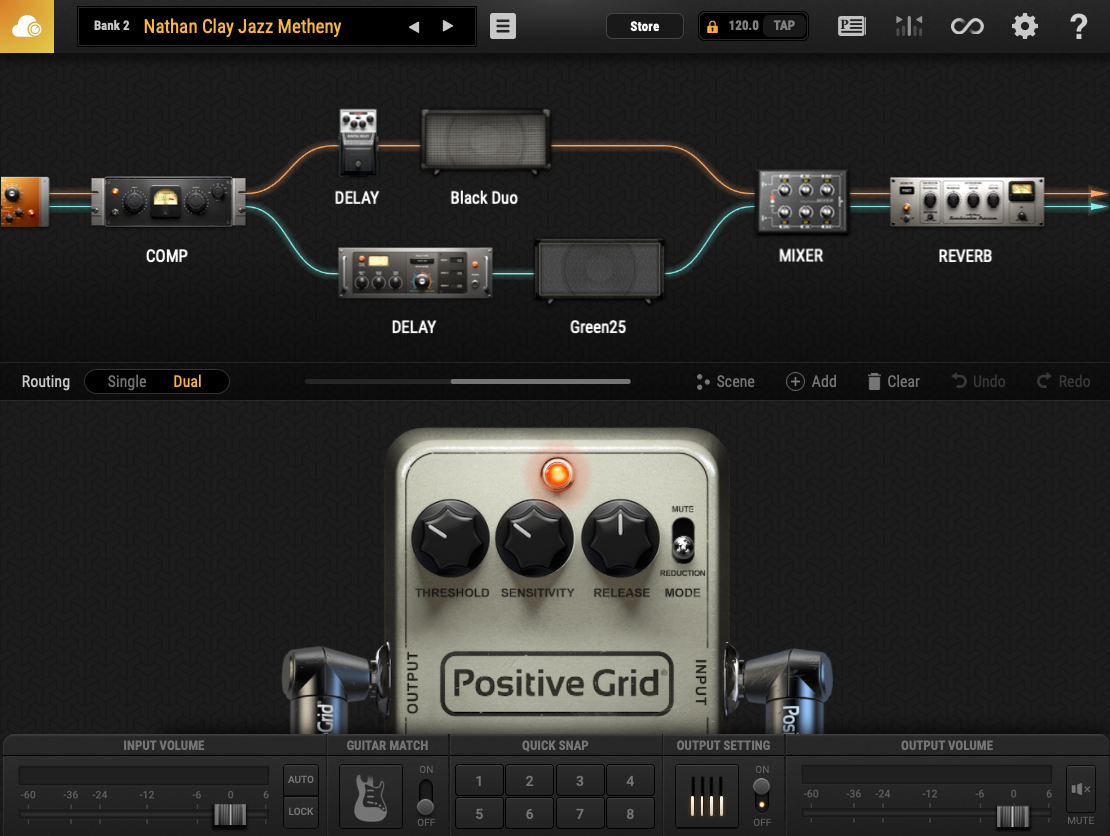Select the lower DELAY rack unit
The width and height of the screenshot is (1110, 836).
coord(415,273)
